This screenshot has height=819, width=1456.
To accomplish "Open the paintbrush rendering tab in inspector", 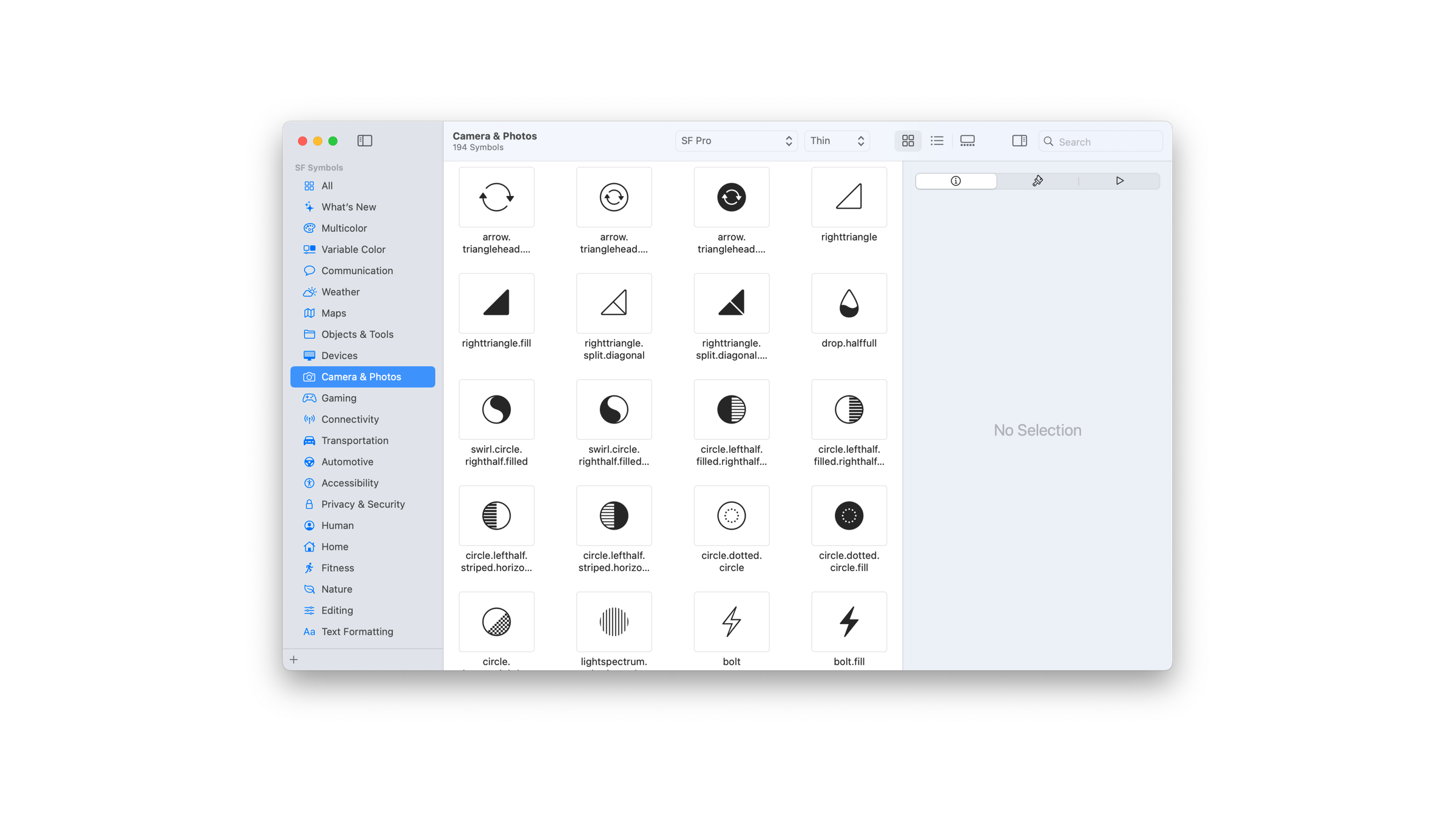I will (x=1037, y=181).
